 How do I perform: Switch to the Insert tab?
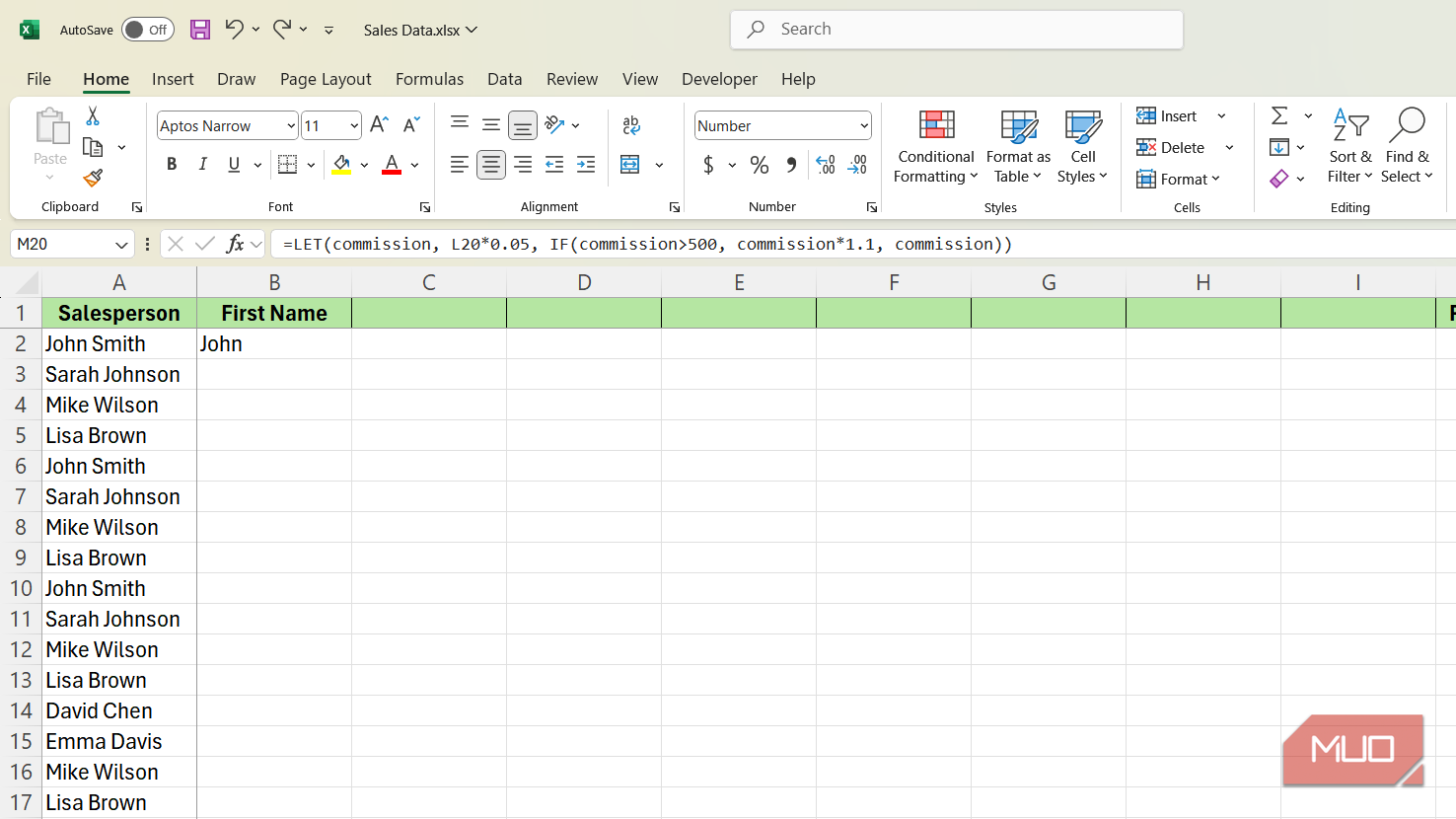[173, 79]
